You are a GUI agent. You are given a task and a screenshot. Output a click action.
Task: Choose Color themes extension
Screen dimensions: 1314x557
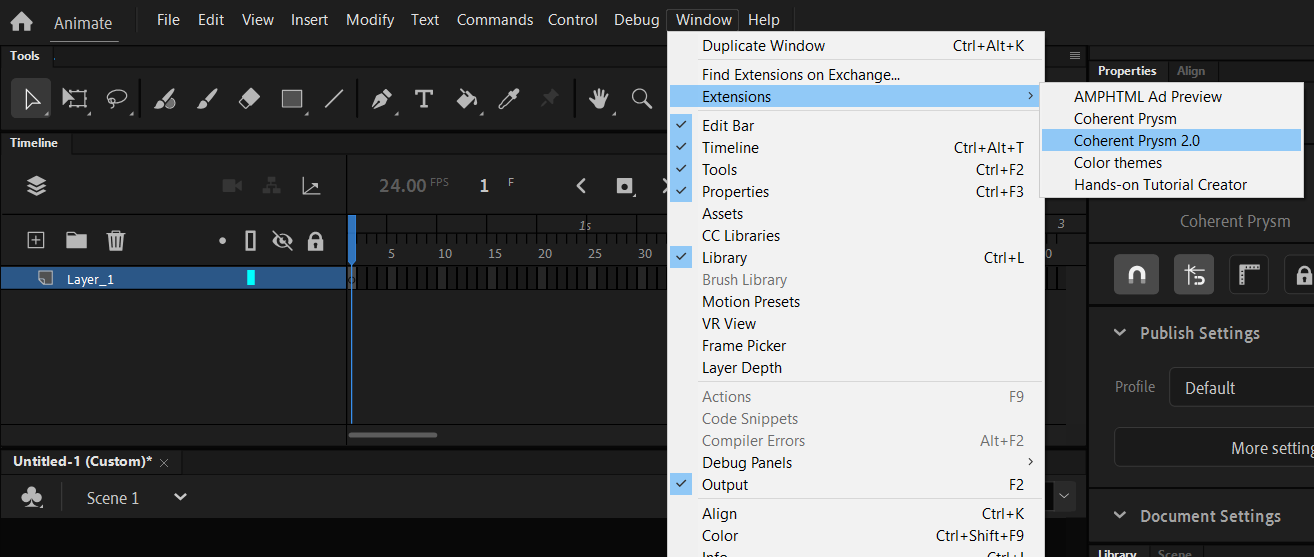(x=1171, y=163)
